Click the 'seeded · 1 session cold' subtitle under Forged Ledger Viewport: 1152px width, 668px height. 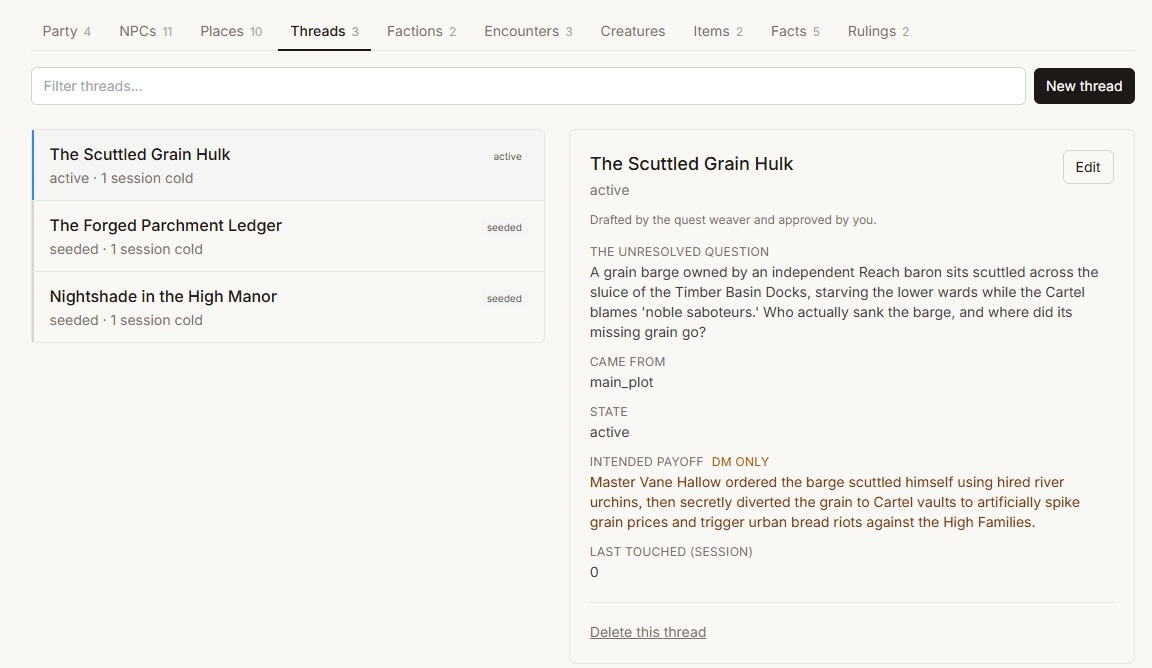tap(126, 249)
